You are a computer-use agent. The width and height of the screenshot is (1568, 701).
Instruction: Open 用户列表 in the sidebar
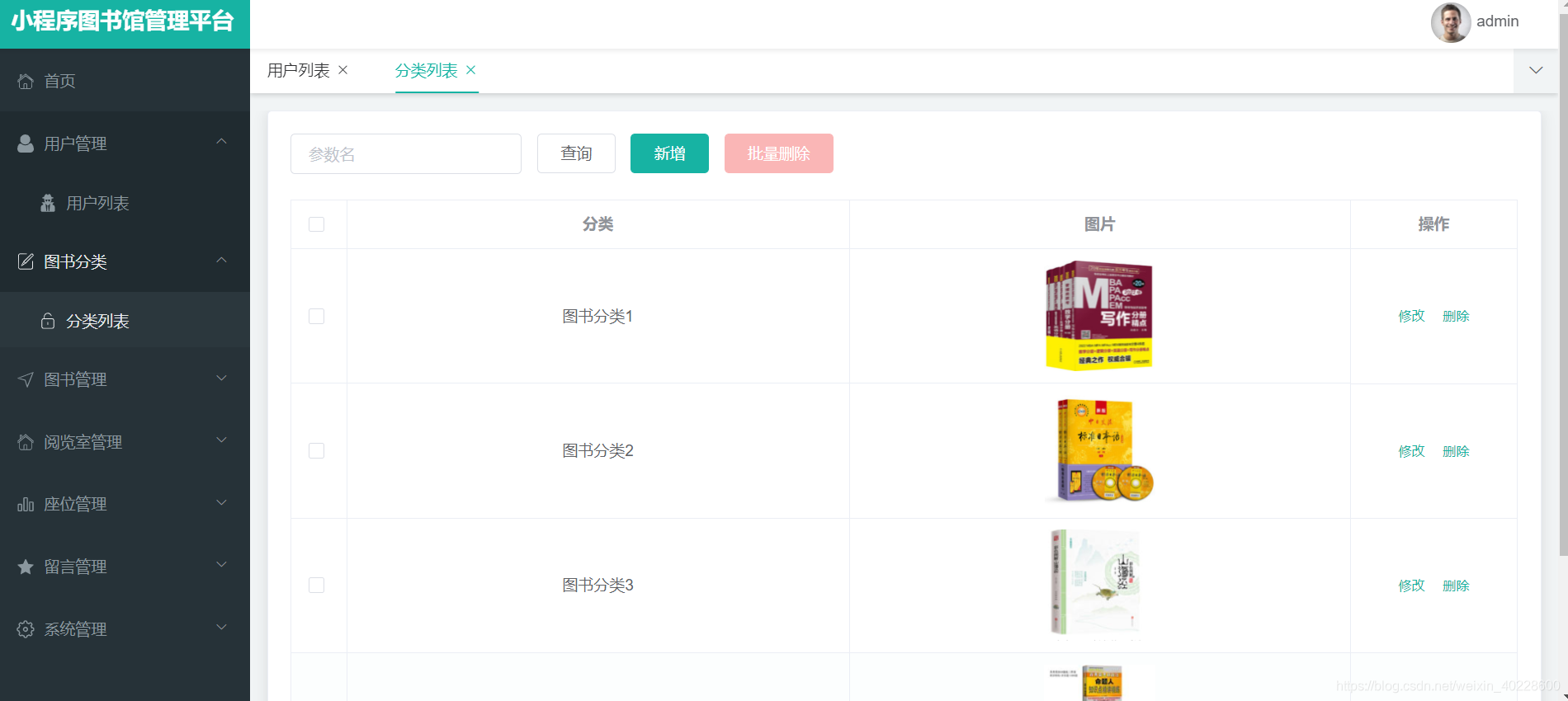[x=125, y=203]
